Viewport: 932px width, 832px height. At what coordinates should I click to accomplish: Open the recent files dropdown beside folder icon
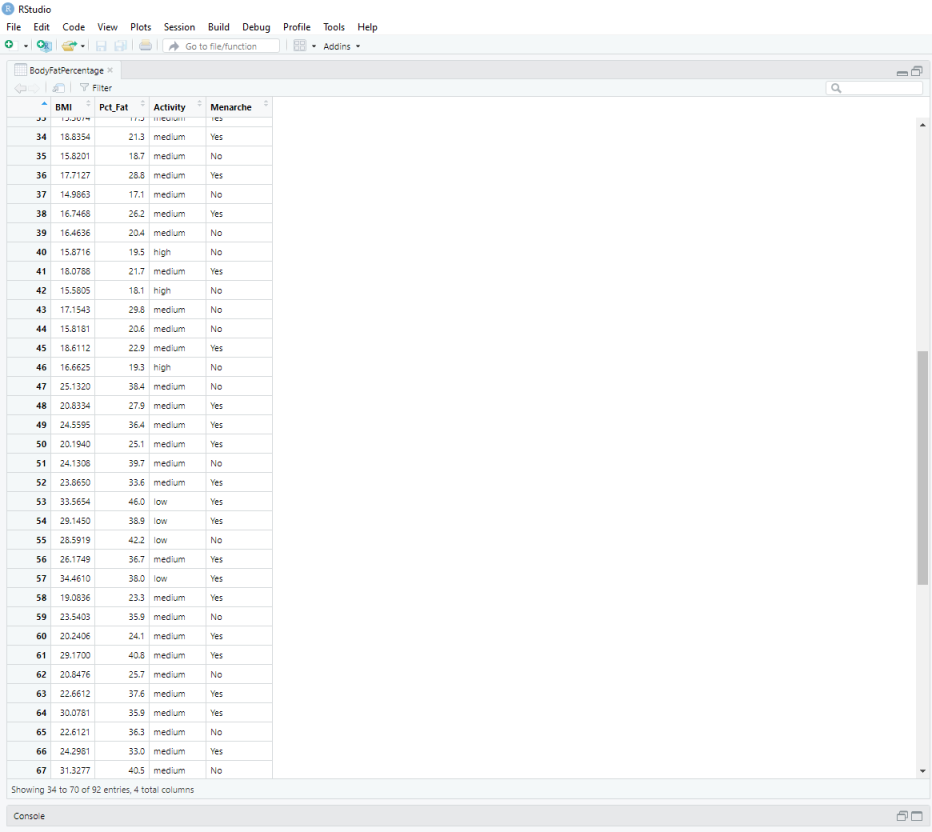82,46
